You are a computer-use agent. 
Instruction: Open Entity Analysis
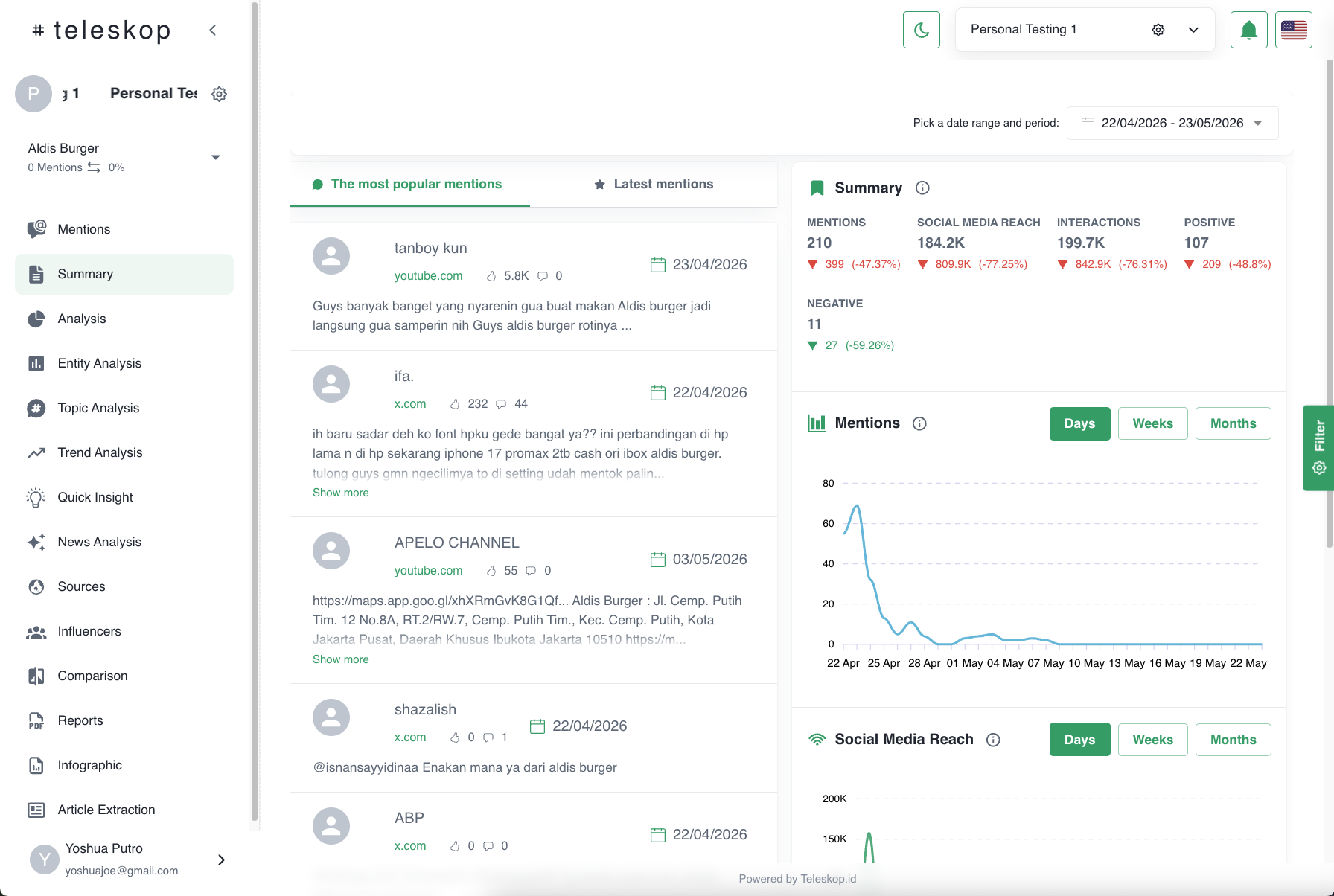click(124, 363)
